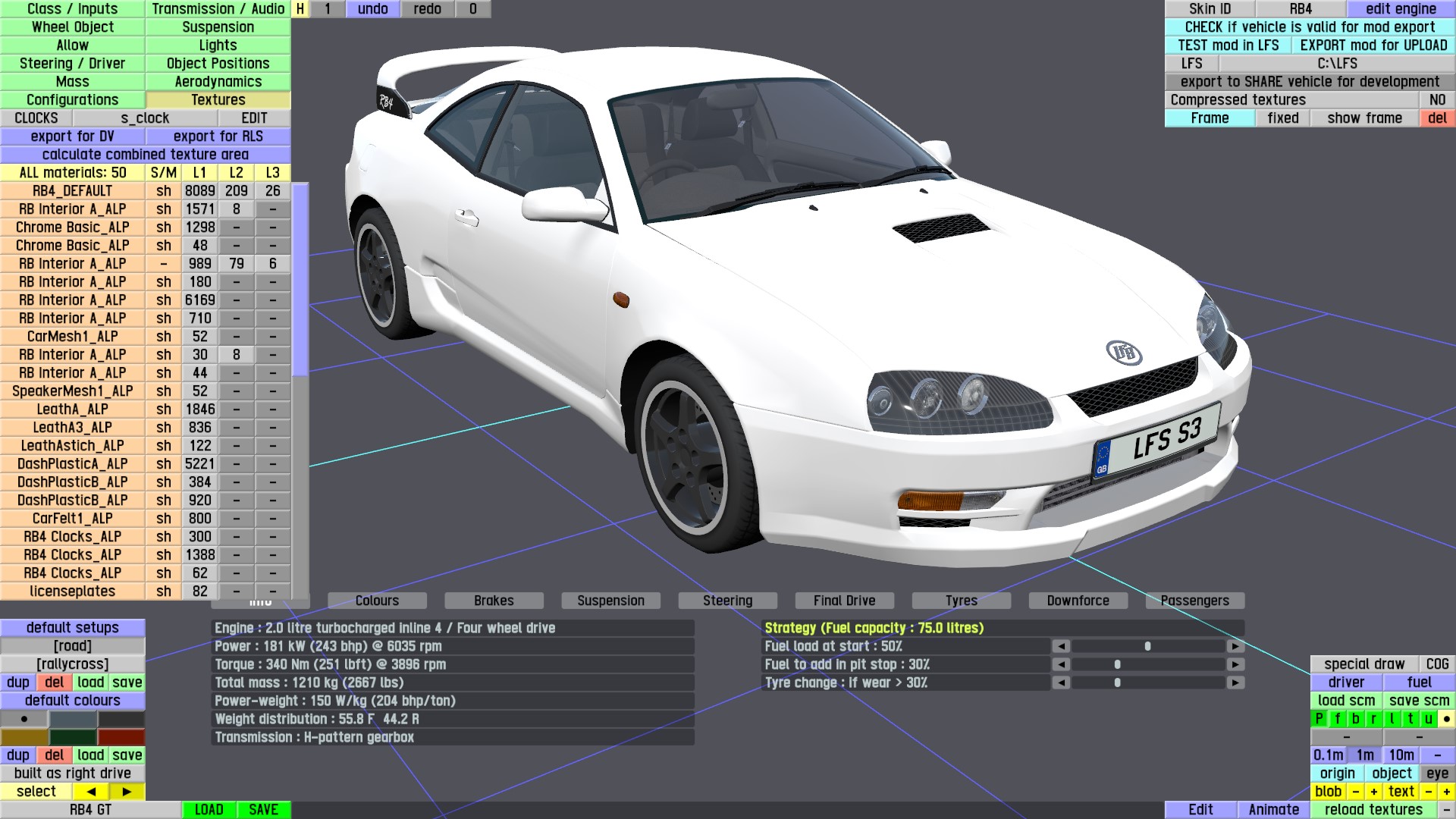
Task: Click the yellow dot view button
Action: click(x=1447, y=719)
